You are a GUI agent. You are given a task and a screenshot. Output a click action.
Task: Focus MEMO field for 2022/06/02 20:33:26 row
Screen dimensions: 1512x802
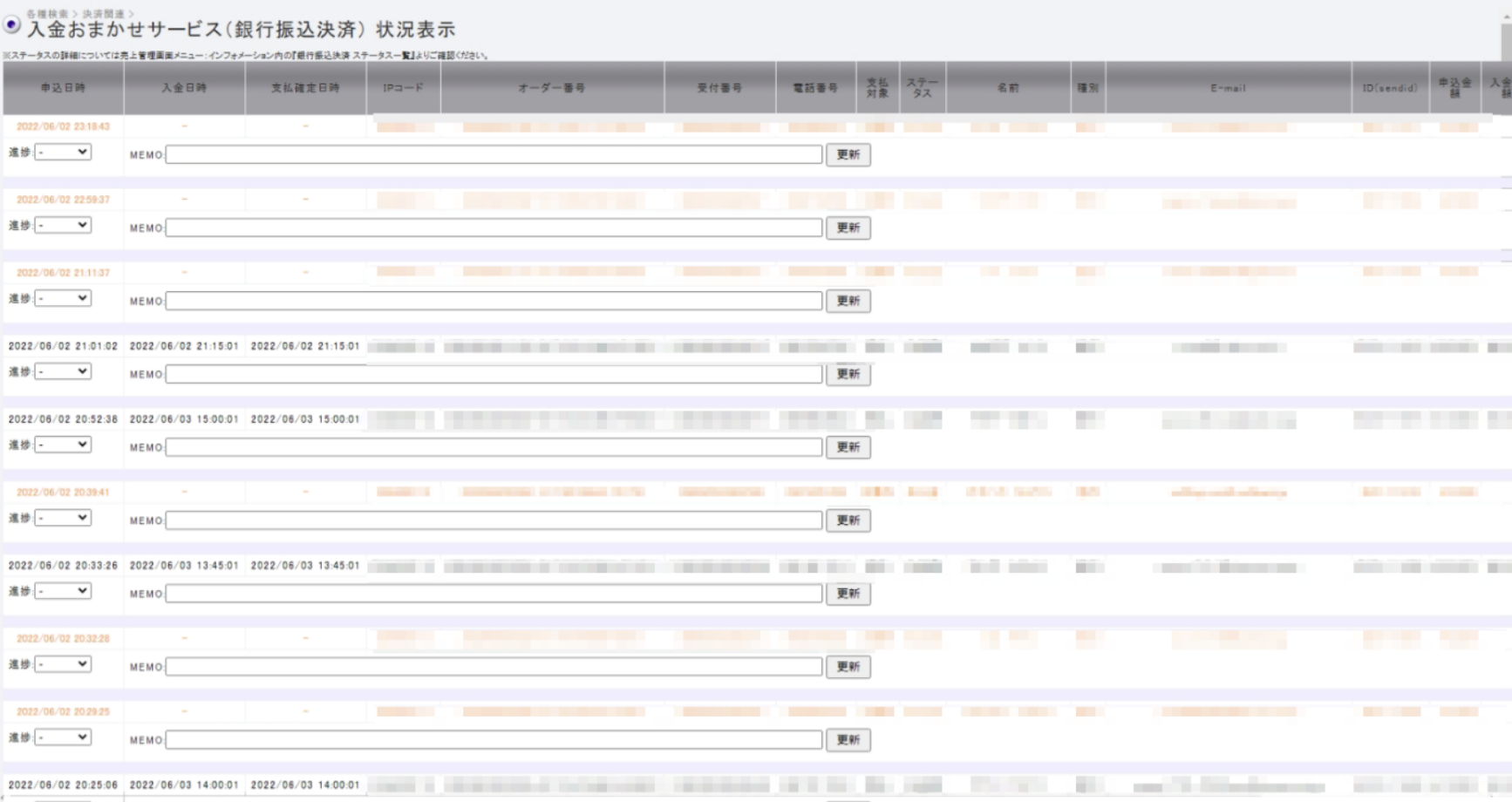(x=494, y=594)
